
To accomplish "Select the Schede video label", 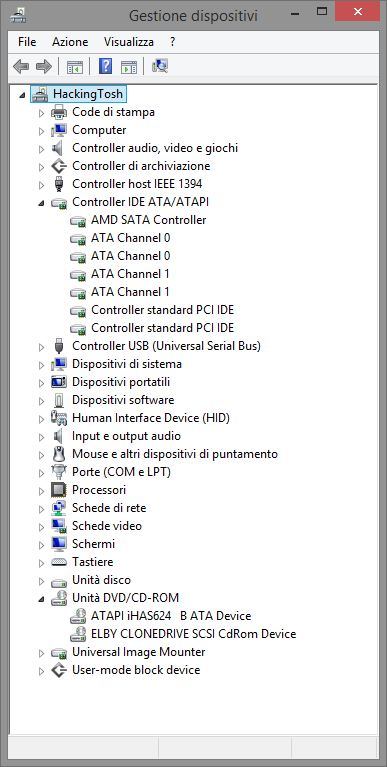I will [x=107, y=526].
